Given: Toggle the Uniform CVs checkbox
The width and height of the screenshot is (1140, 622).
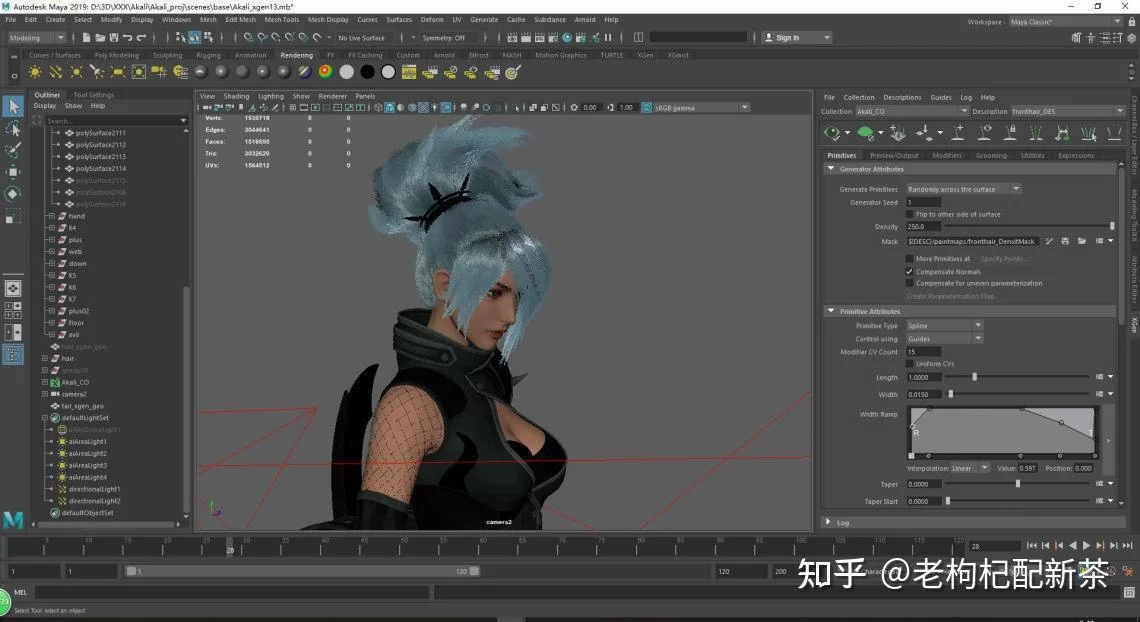Looking at the screenshot, I should (909, 364).
